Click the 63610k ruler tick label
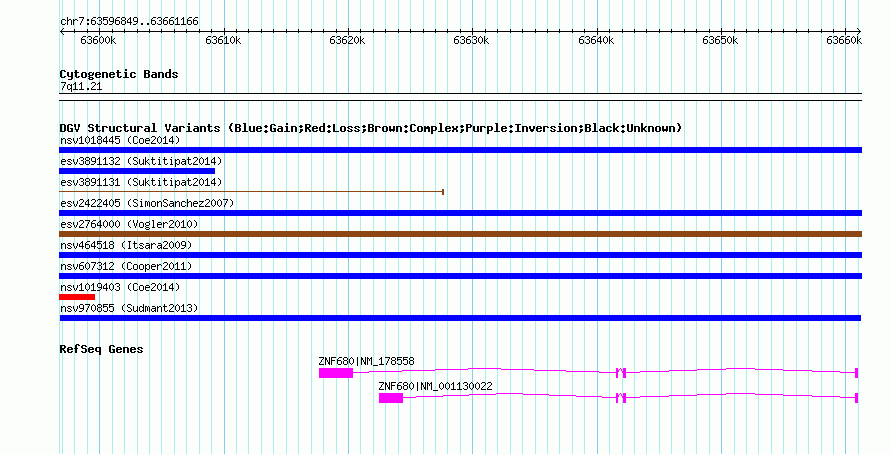Image resolution: width=890 pixels, height=454 pixels. [x=223, y=40]
